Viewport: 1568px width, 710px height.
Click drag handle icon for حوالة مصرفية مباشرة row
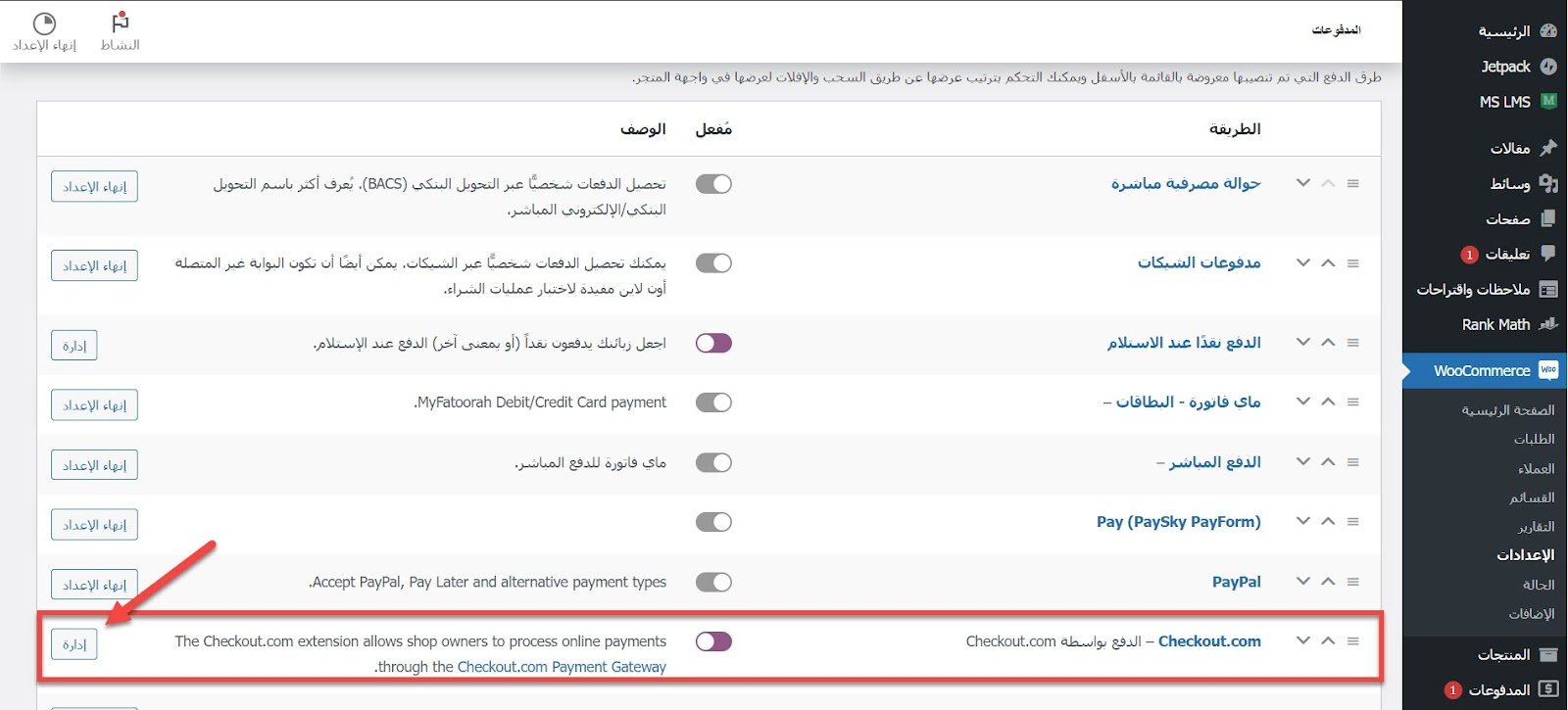1352,183
